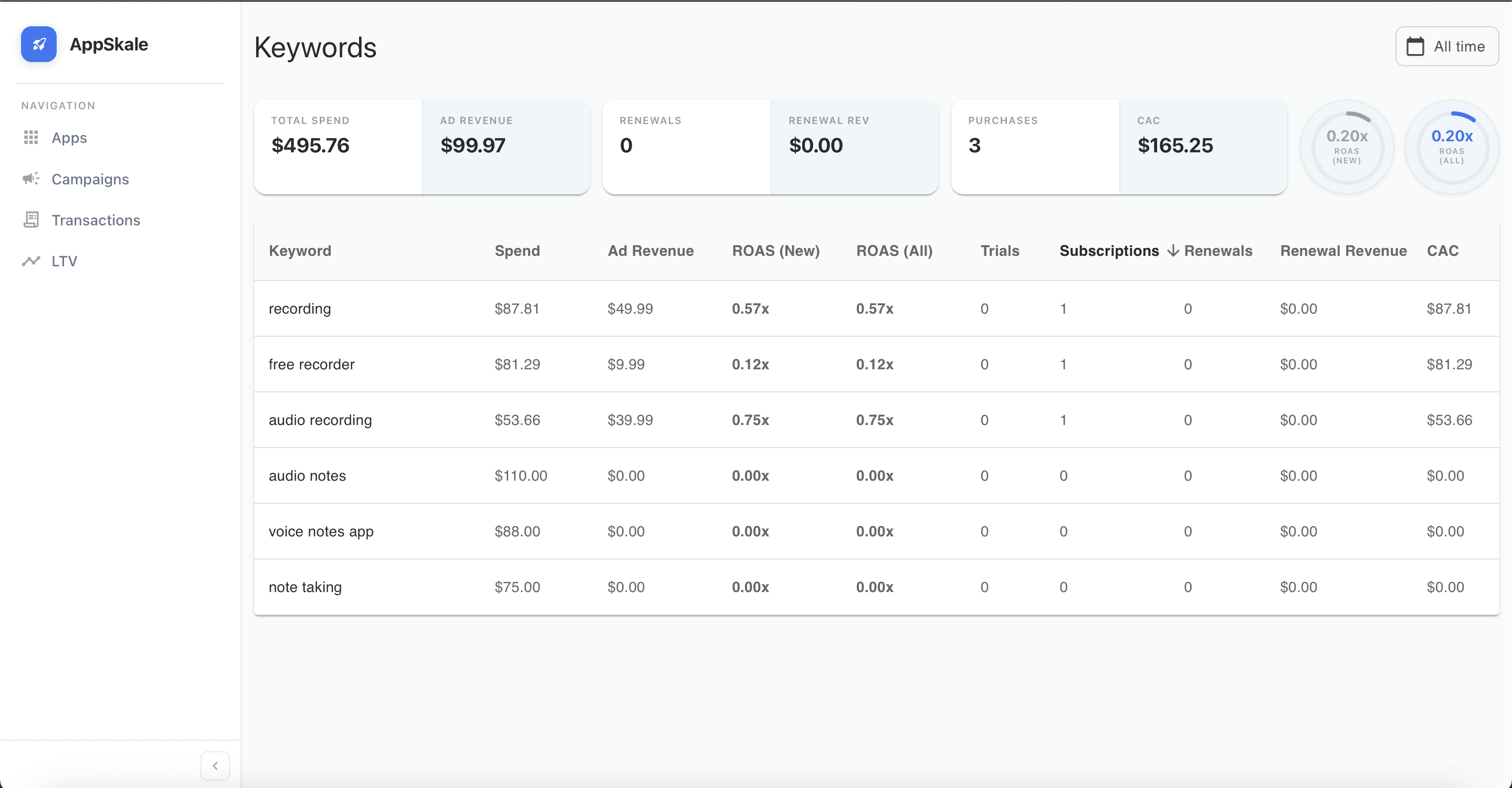Collapse the sidebar with the chevron button

pyautogui.click(x=215, y=766)
